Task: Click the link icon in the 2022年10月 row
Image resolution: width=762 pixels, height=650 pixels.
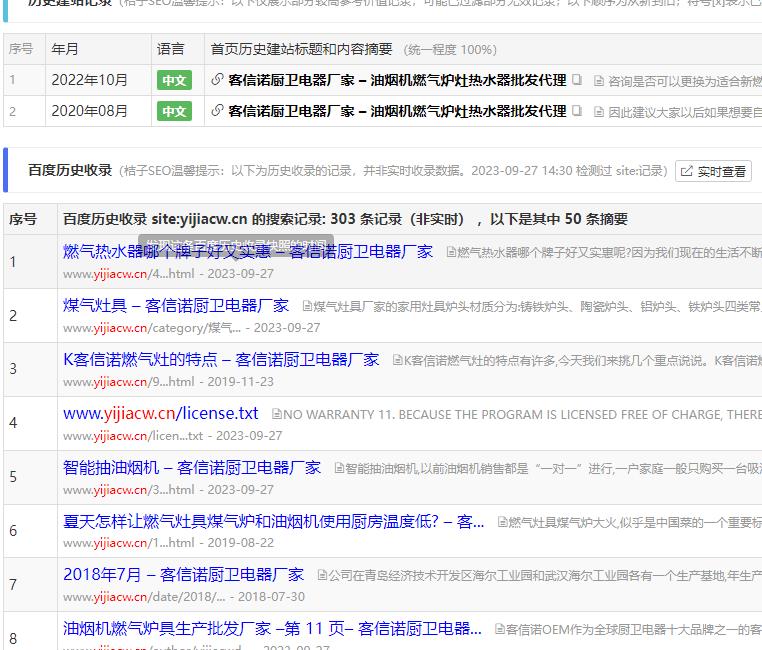Action: pos(217,79)
